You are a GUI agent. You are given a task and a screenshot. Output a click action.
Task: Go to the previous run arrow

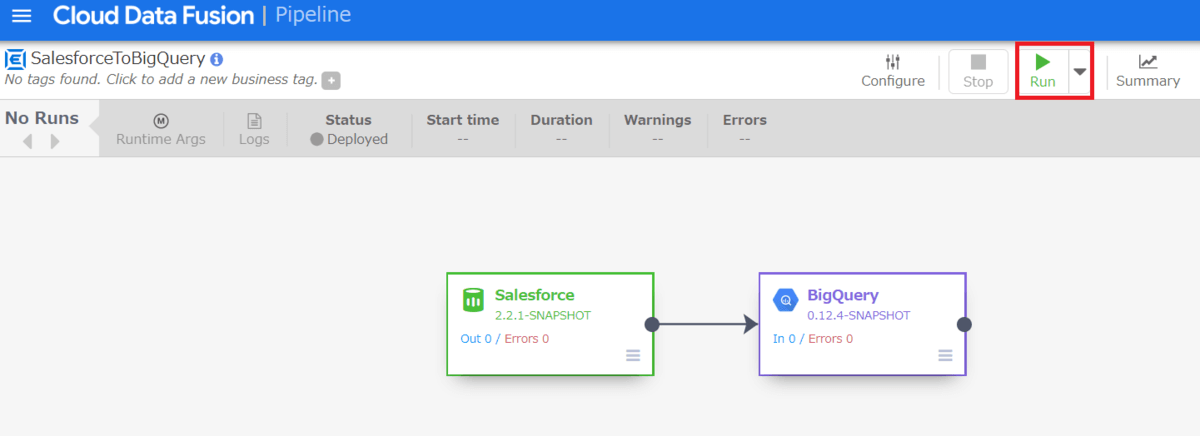pyautogui.click(x=28, y=142)
